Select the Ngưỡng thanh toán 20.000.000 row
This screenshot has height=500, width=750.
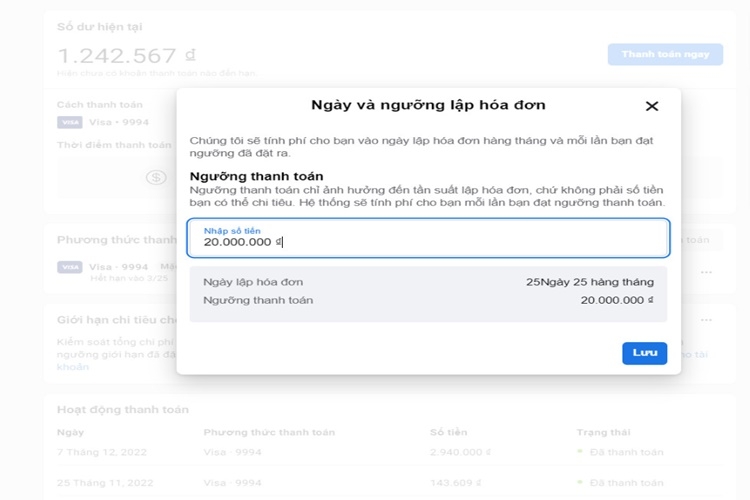tap(428, 300)
